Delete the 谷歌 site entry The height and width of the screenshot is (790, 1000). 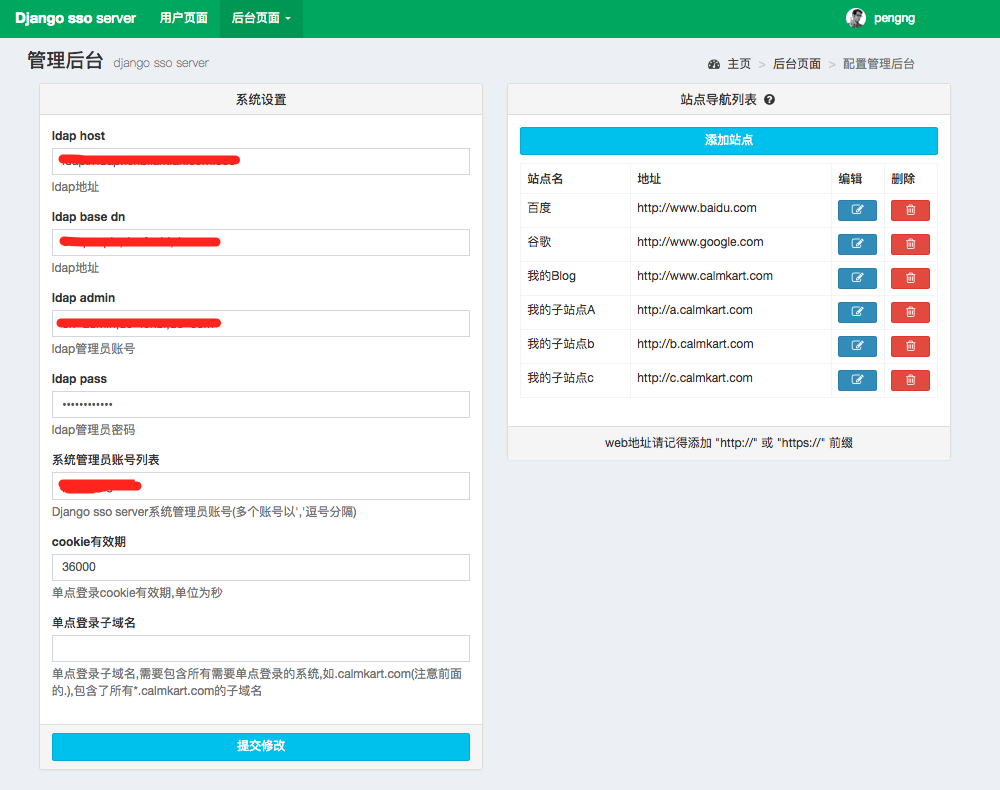(910, 244)
